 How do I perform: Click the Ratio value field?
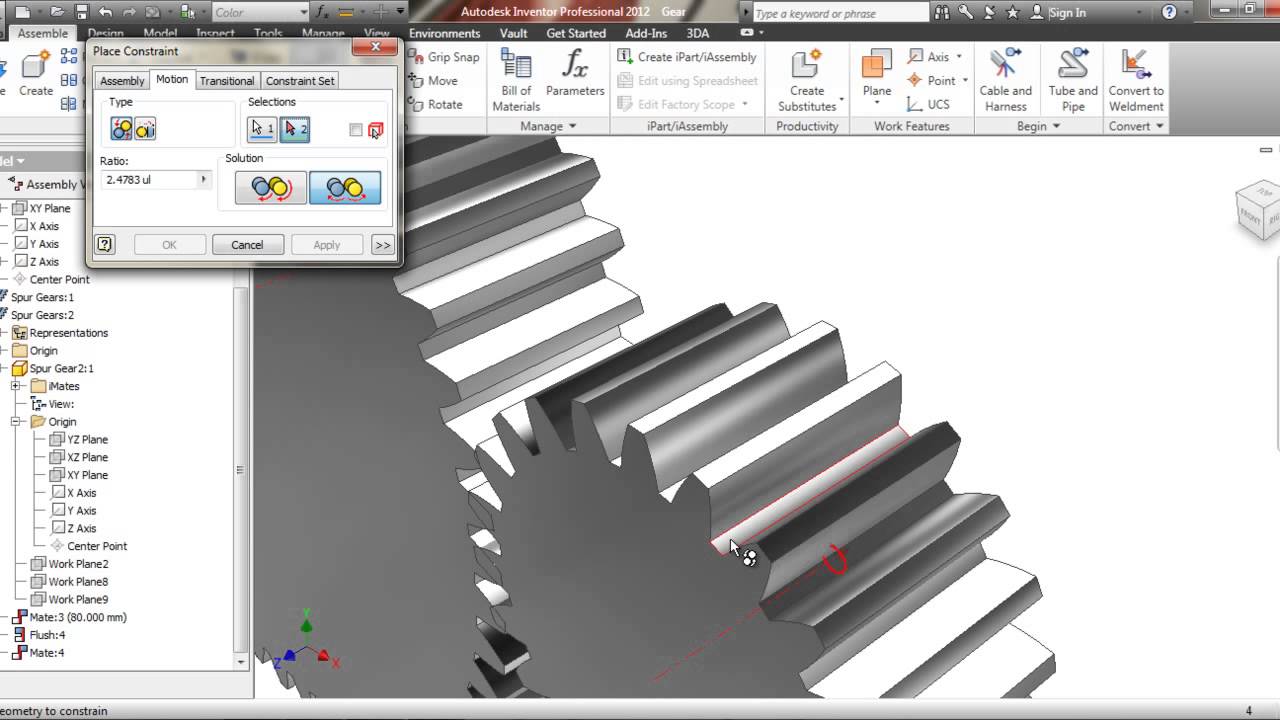[x=149, y=180]
